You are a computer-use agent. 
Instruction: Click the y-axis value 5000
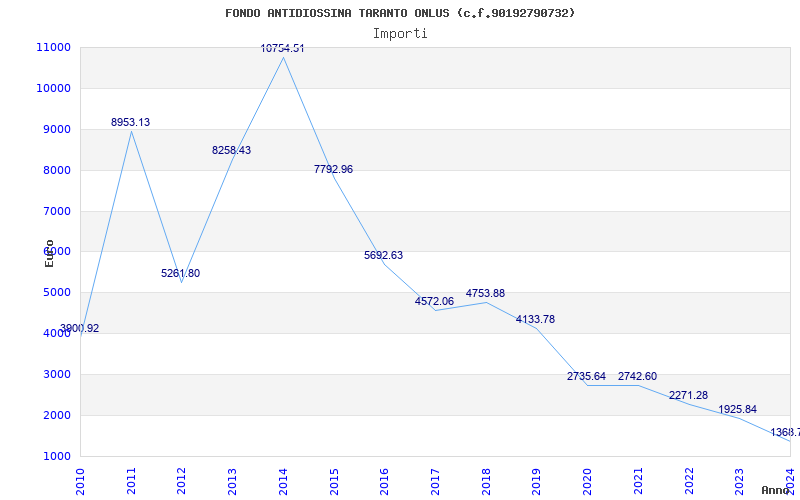(57, 293)
